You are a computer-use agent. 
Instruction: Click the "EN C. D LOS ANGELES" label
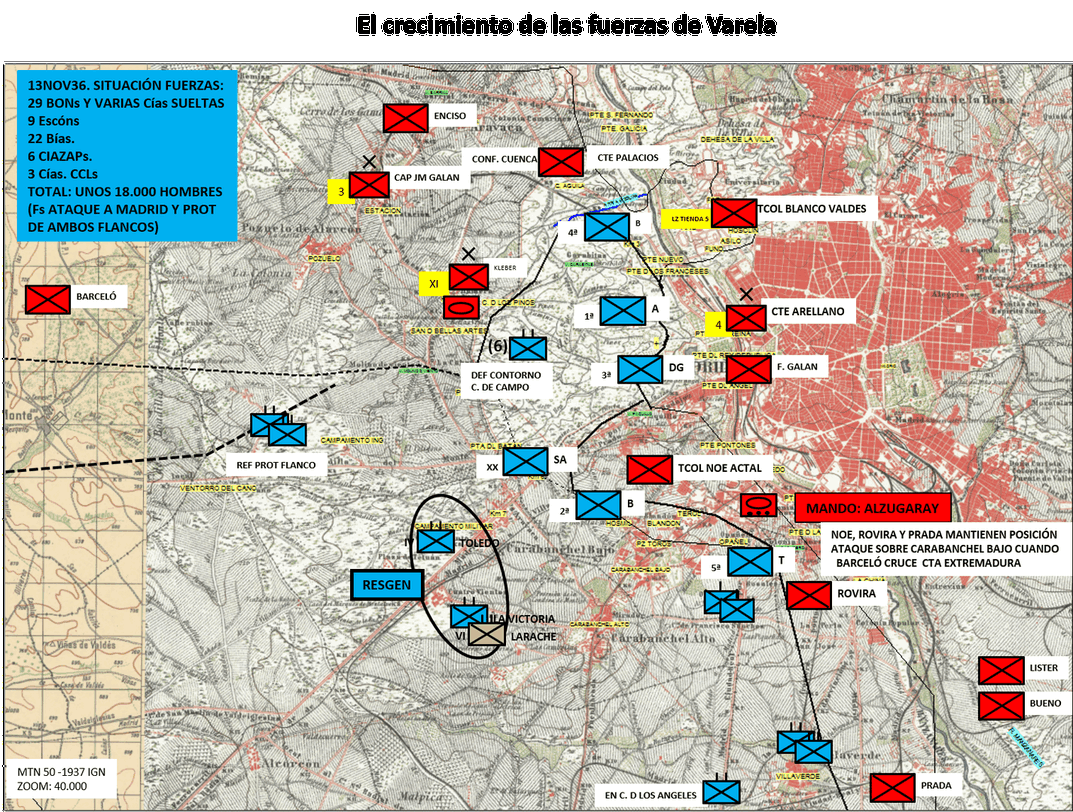(x=650, y=795)
